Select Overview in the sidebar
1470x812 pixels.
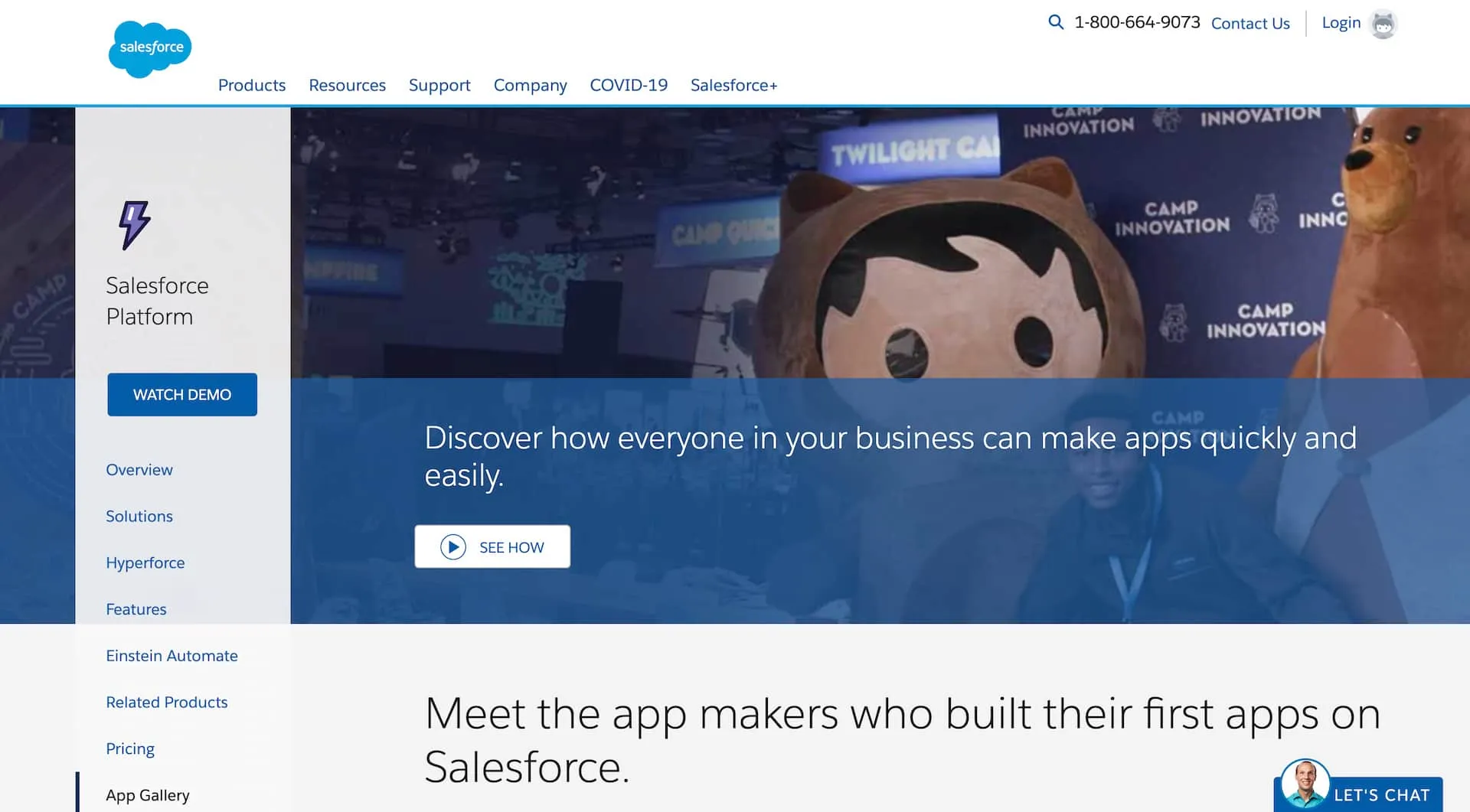click(139, 470)
